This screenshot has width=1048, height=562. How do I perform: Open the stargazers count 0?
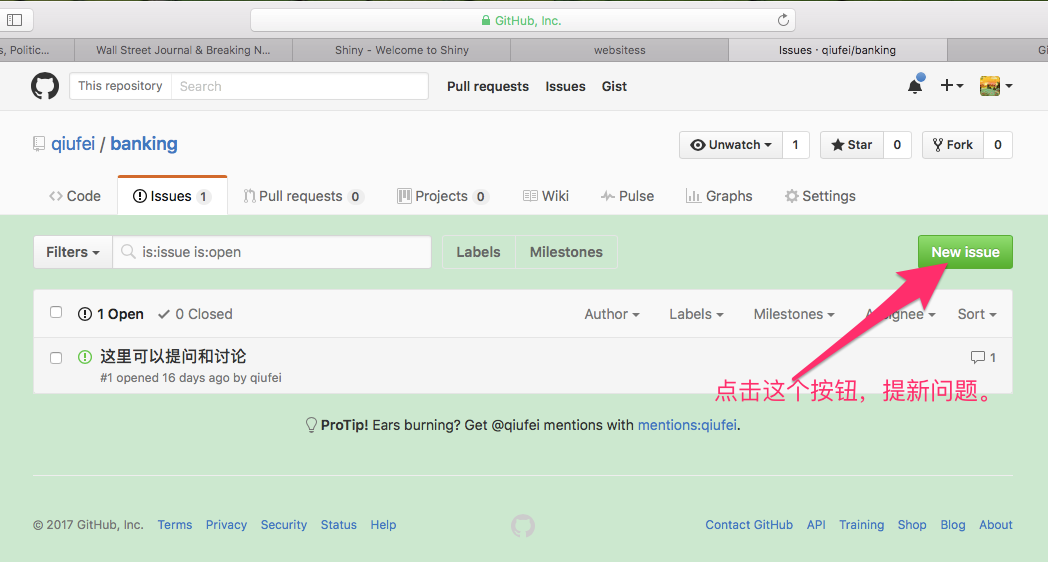pyautogui.click(x=897, y=145)
